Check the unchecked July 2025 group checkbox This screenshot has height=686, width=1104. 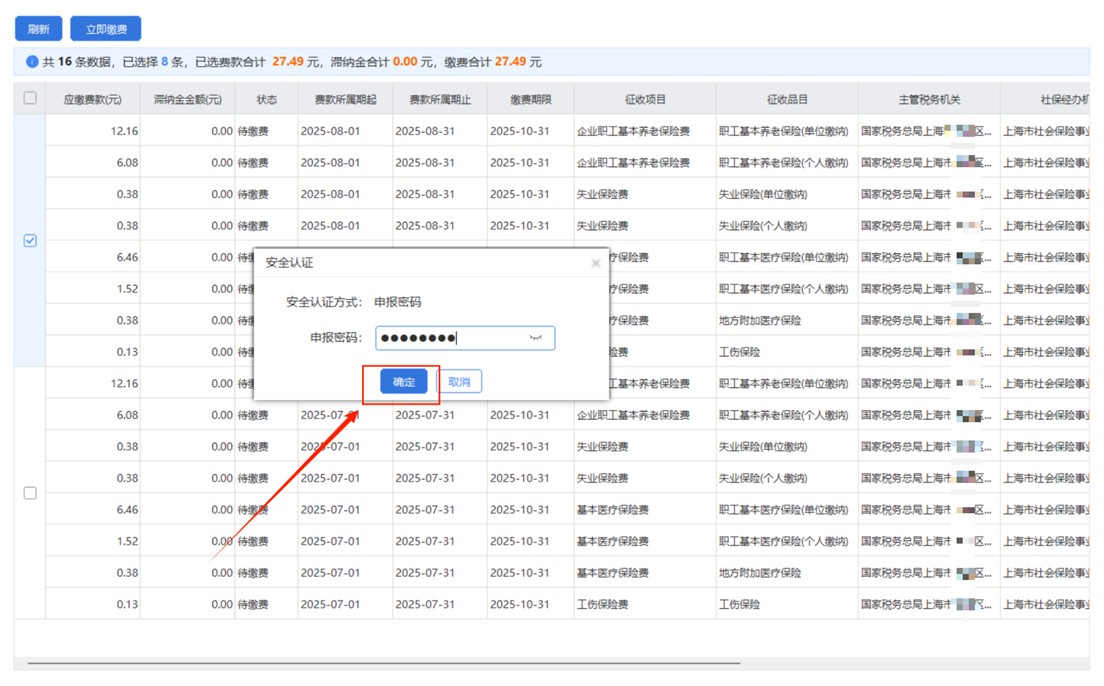[x=30, y=493]
